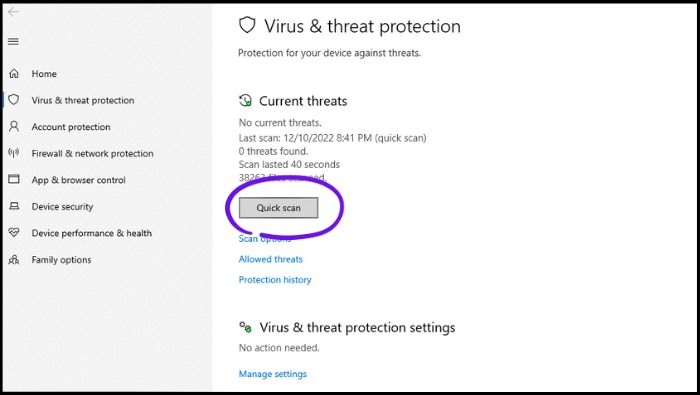This screenshot has width=700, height=395.
Task: View Protection history
Action: (275, 280)
